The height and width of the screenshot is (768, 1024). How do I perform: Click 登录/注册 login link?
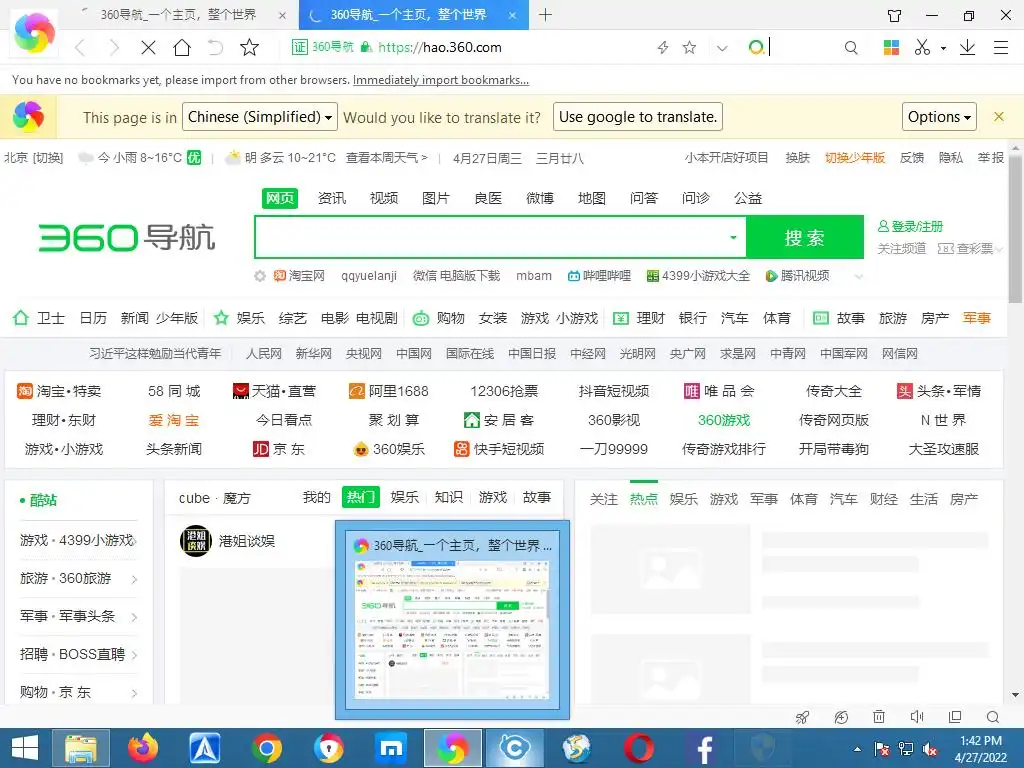(911, 227)
